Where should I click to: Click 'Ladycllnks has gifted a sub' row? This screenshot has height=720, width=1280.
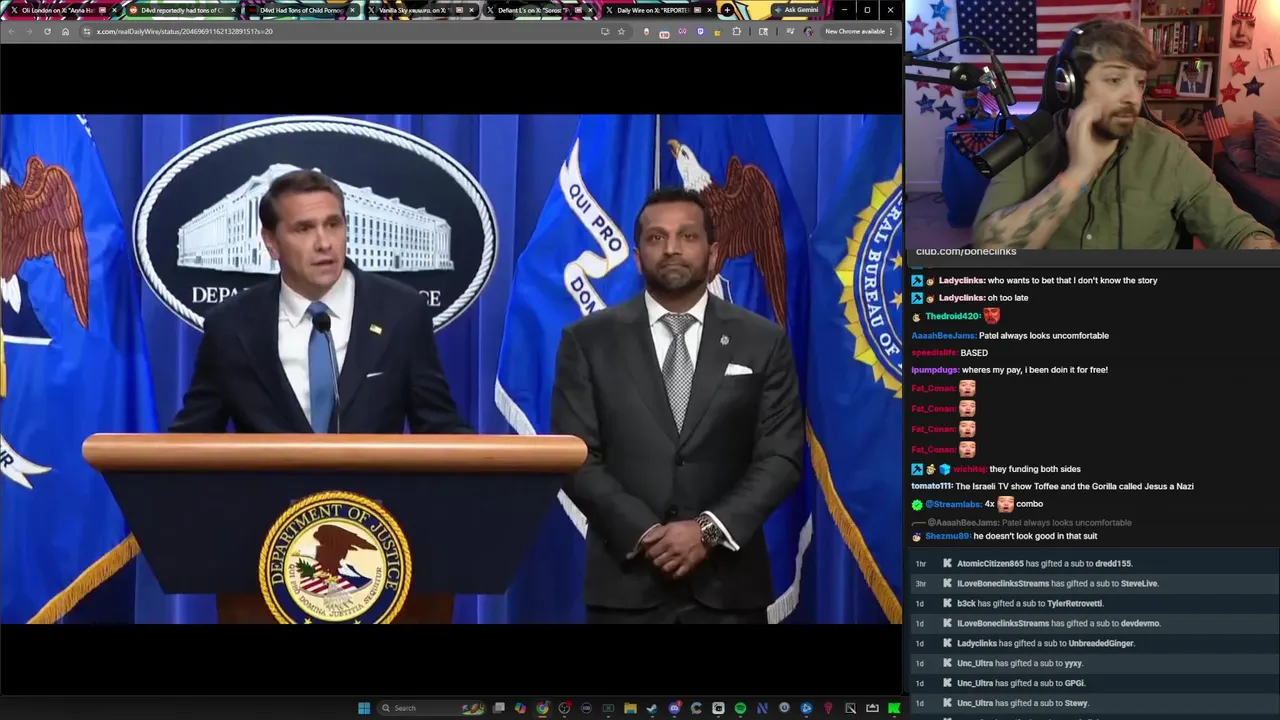click(1095, 643)
